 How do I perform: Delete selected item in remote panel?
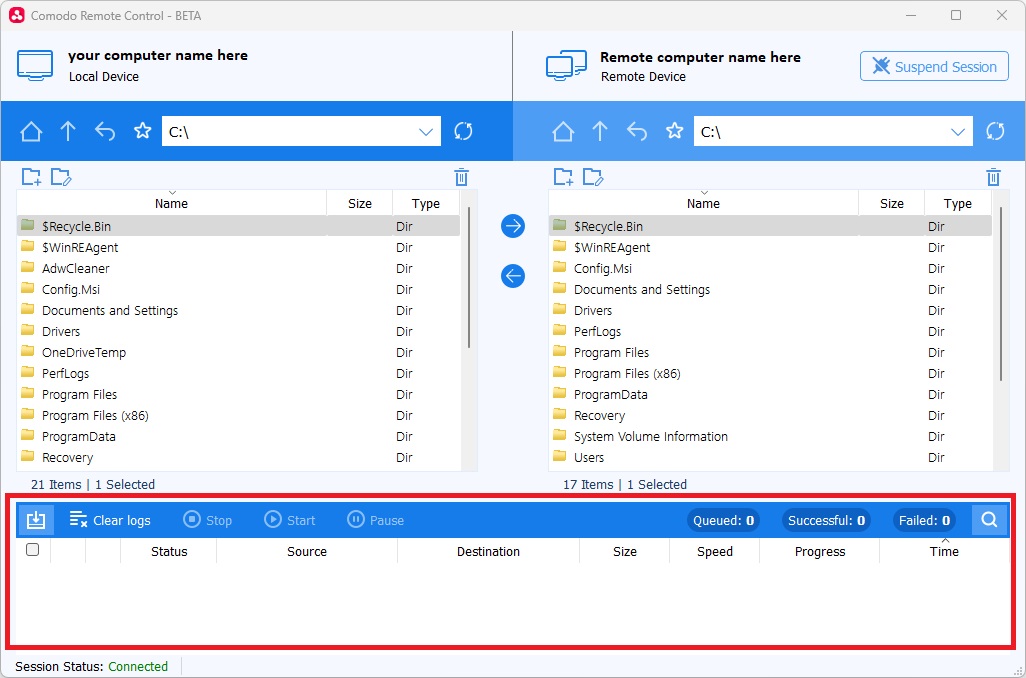click(x=993, y=177)
